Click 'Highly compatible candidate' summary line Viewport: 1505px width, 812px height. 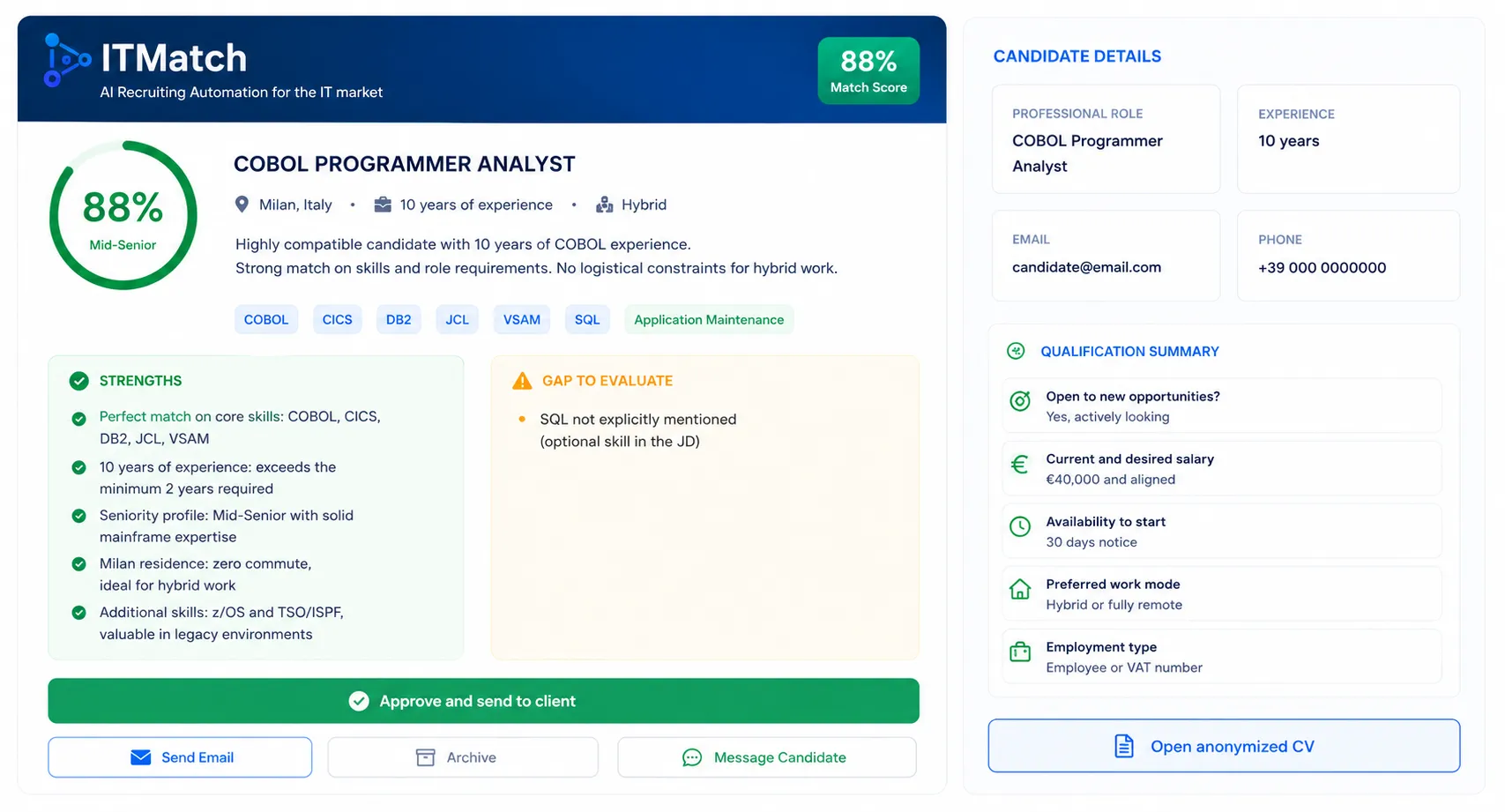coord(463,244)
